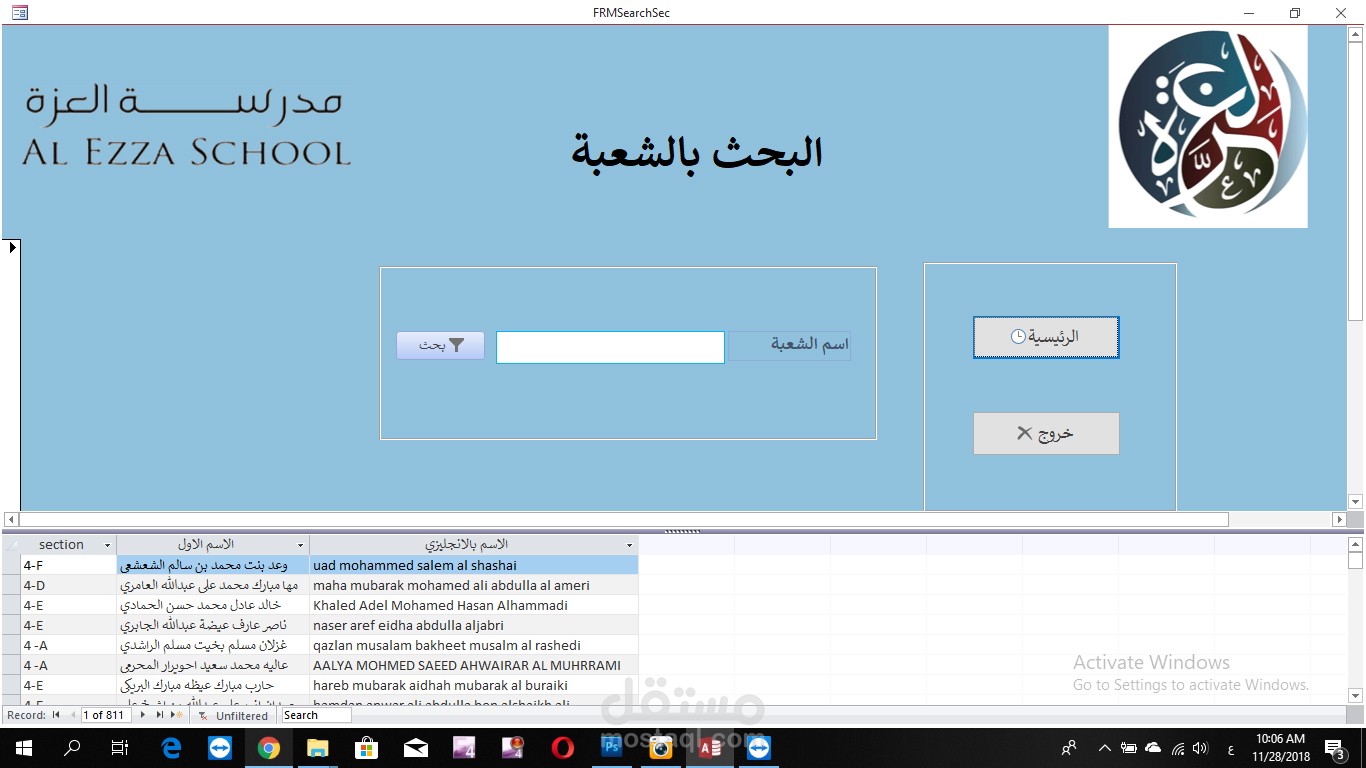This screenshot has height=768, width=1366.
Task: Click the Al Ezza school logo image
Action: 1208,127
